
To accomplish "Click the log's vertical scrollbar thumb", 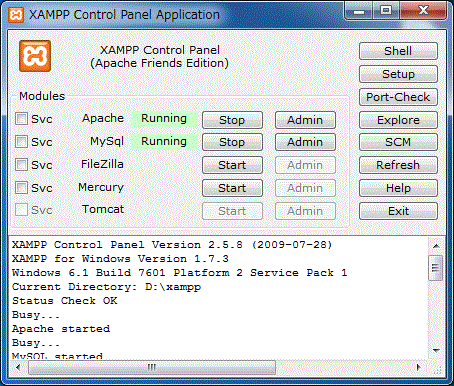I will click(x=435, y=268).
